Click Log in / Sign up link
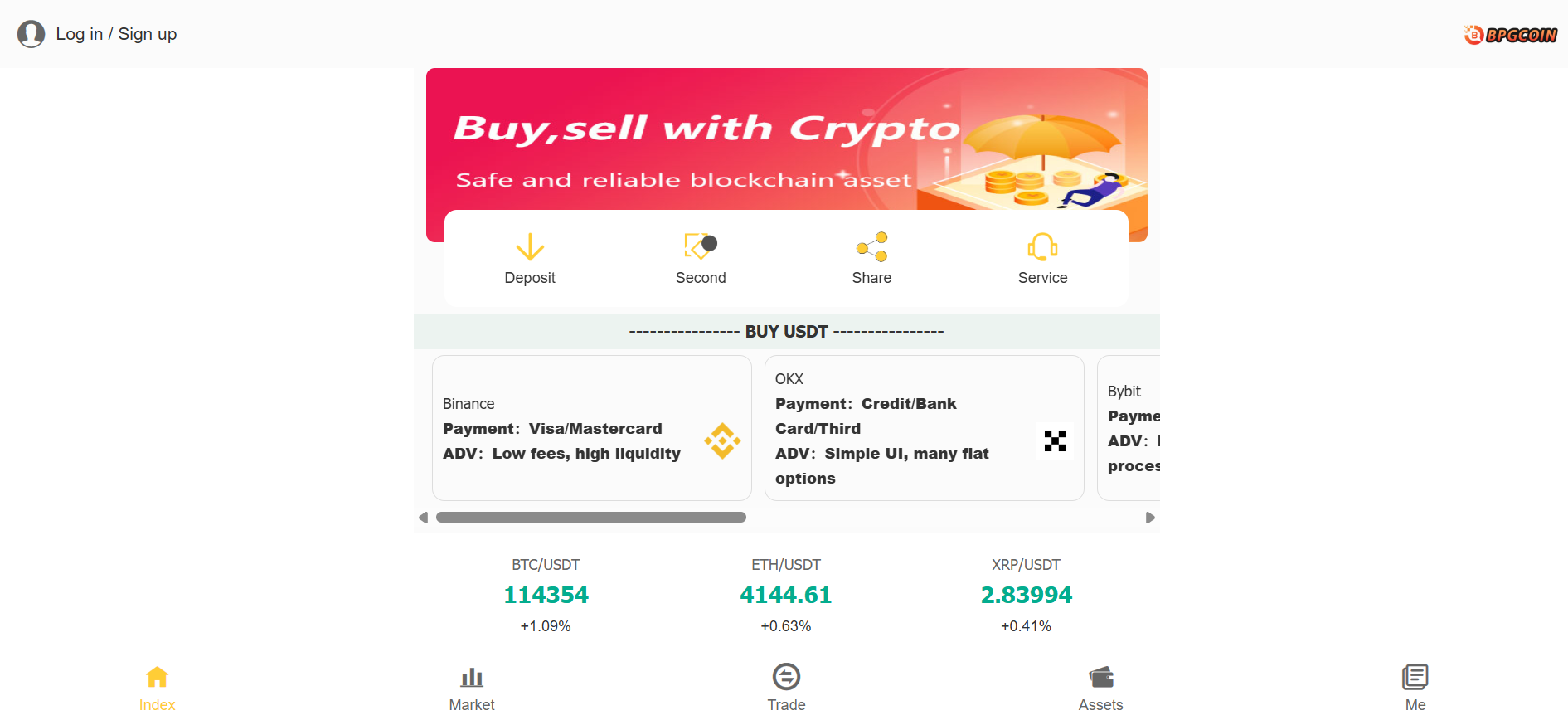 click(x=116, y=34)
